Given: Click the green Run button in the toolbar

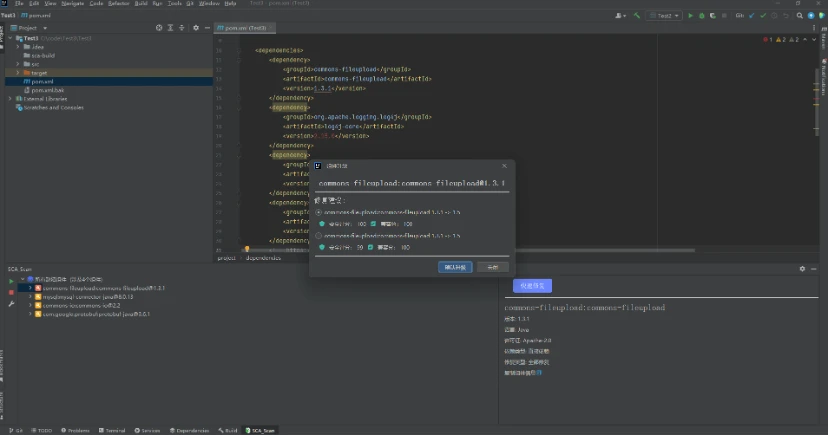Looking at the screenshot, I should [x=690, y=16].
